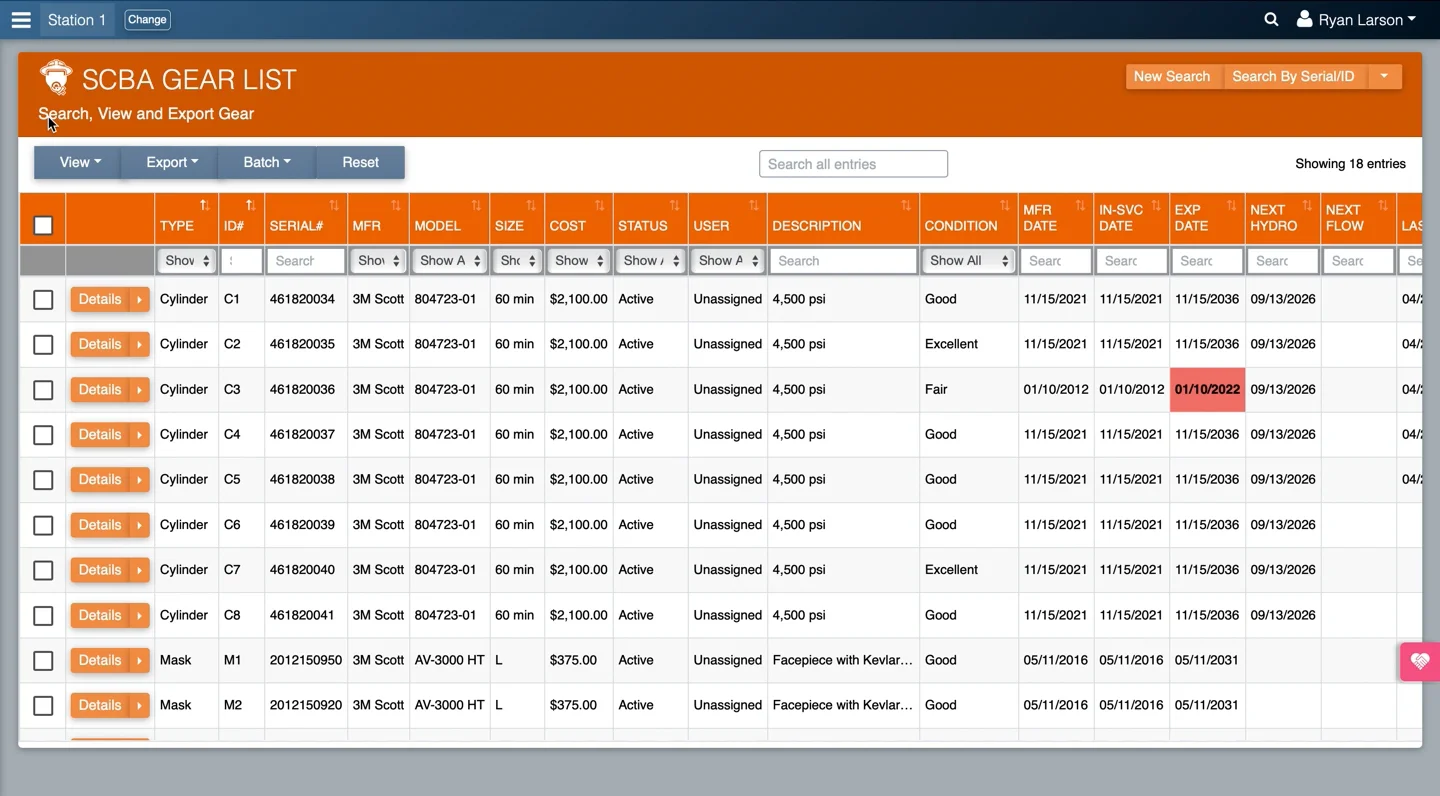The height and width of the screenshot is (796, 1440).
Task: Open the Batch menu
Action: coord(266,162)
